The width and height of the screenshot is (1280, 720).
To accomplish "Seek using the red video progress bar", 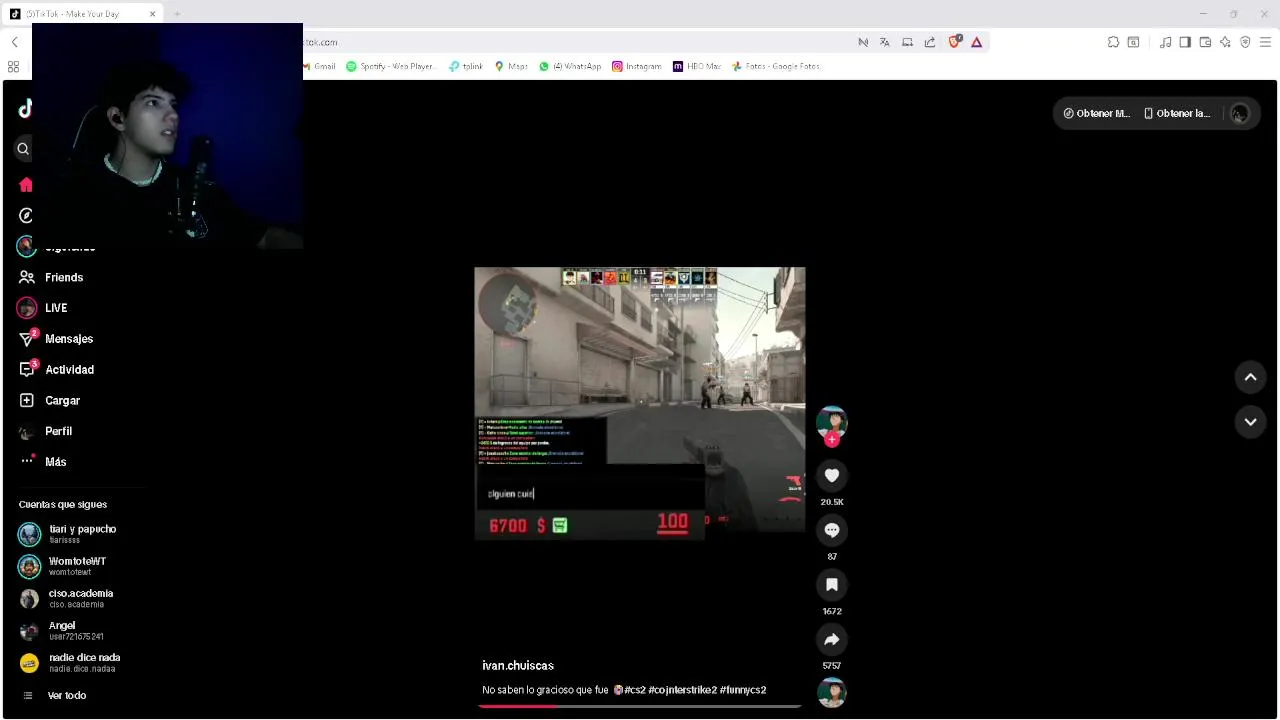I will pos(640,706).
